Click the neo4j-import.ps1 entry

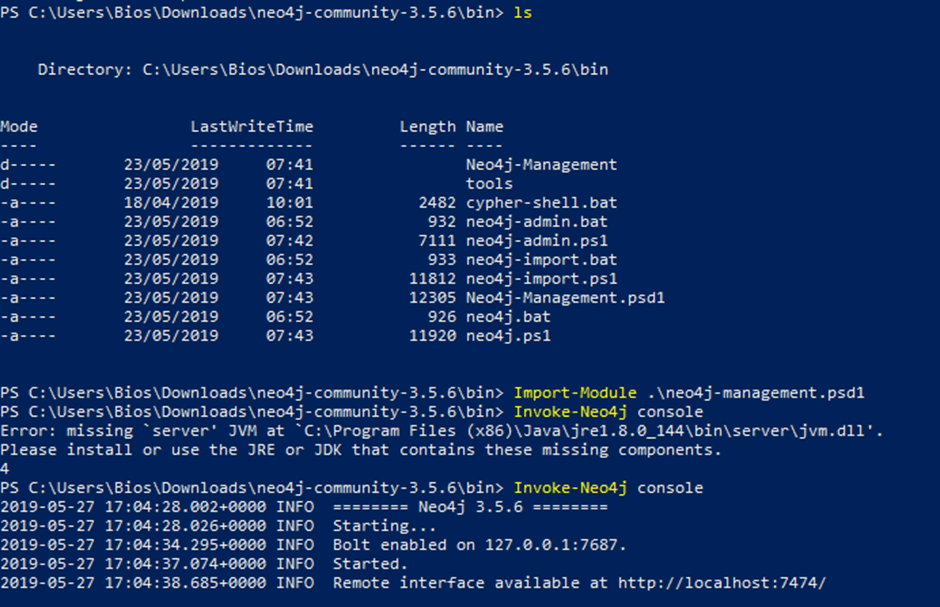541,279
